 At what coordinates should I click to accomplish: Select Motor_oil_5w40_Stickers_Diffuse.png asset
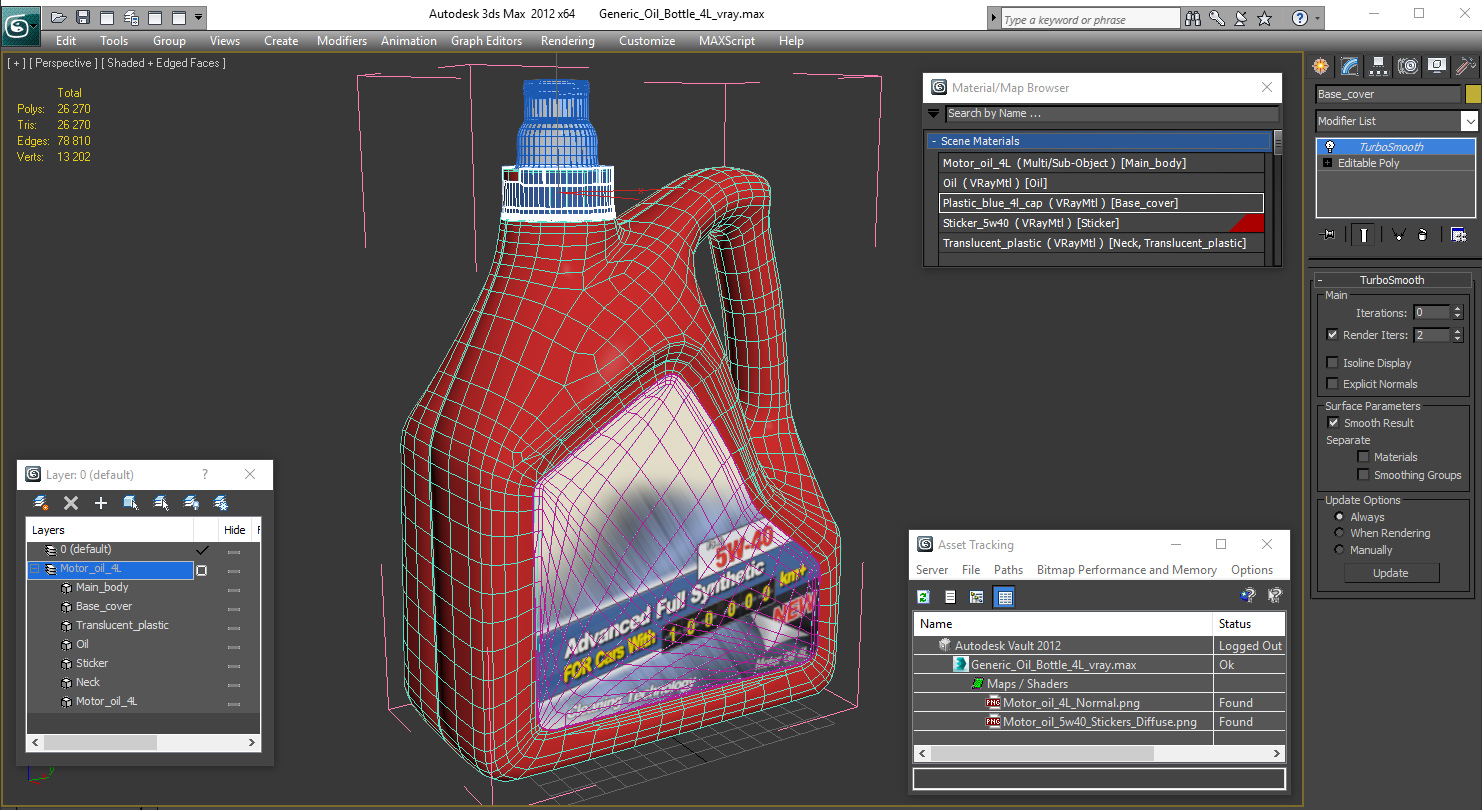click(1100, 722)
